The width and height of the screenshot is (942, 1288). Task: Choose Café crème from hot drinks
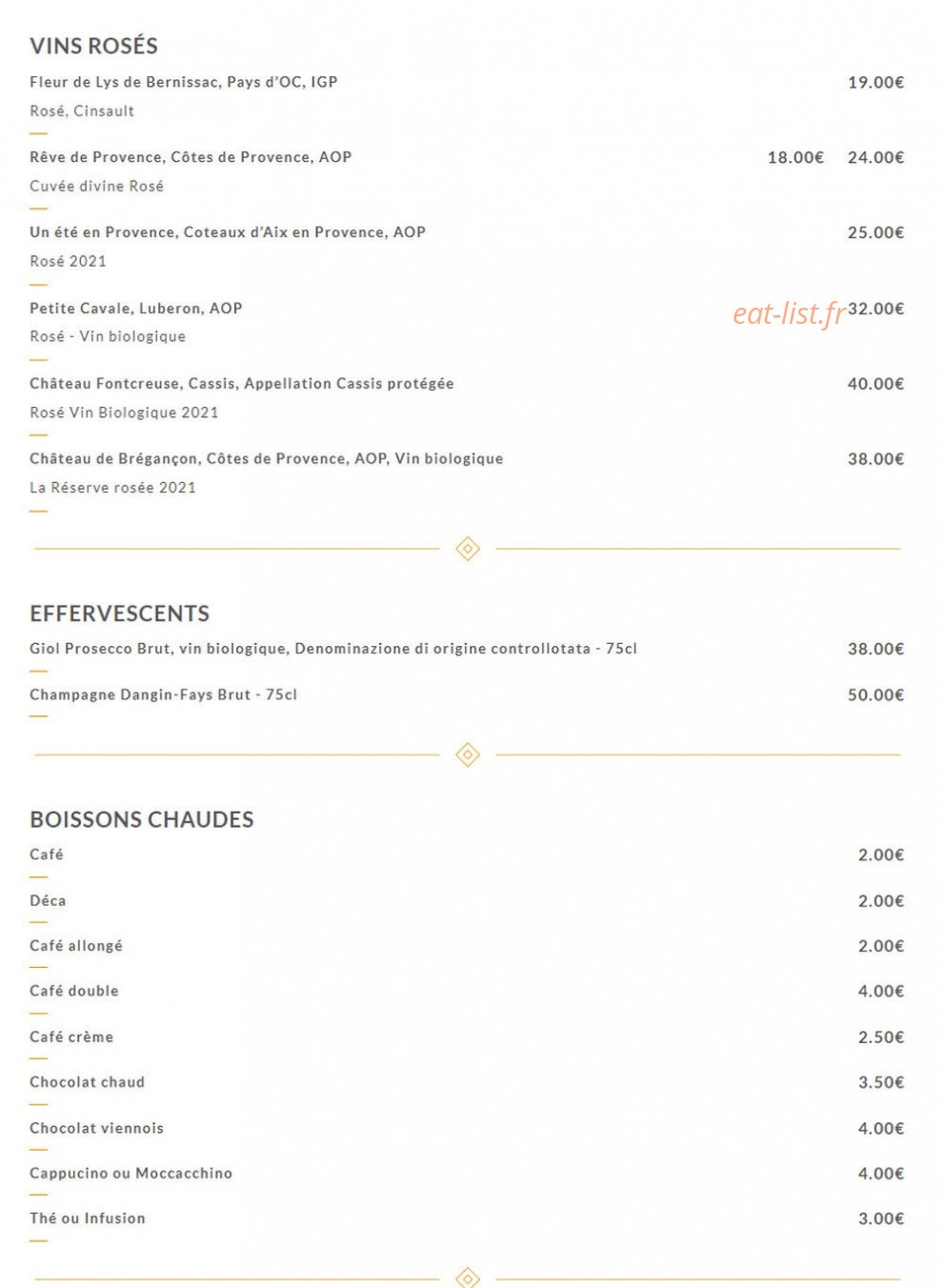tap(71, 1036)
